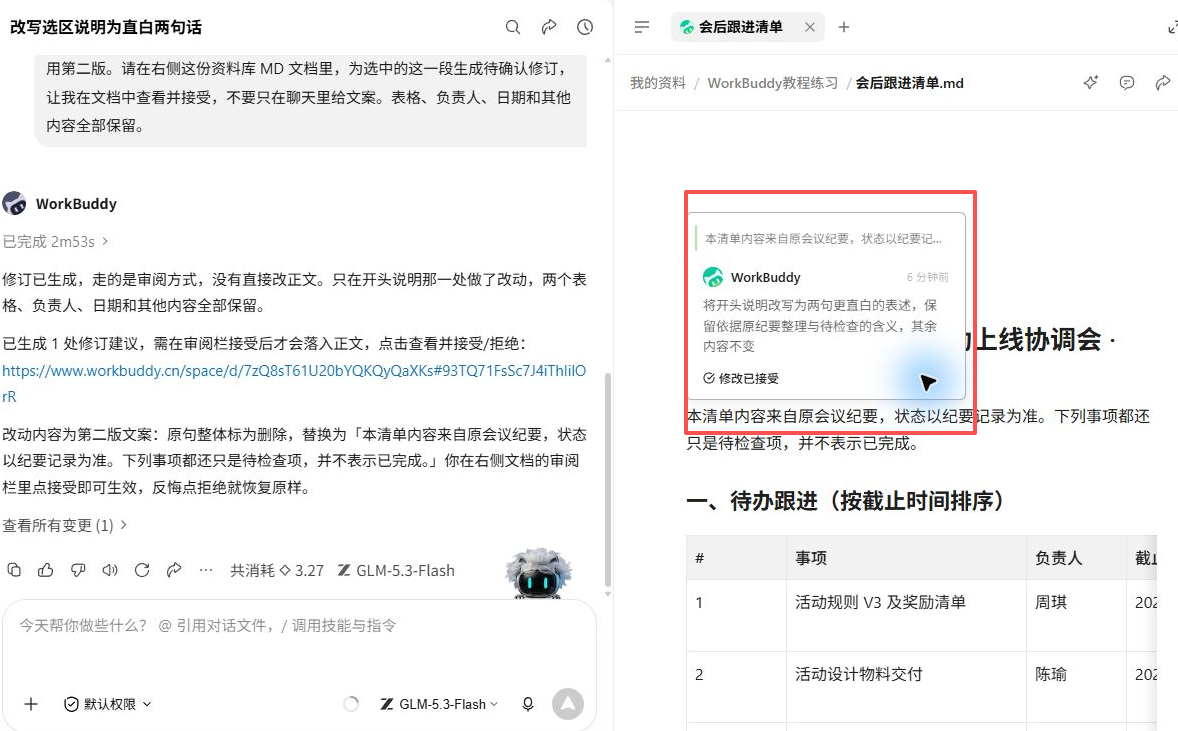Viewport: 1178px width, 731px height.
Task: Toggle the document outline list icon
Action: coord(642,27)
